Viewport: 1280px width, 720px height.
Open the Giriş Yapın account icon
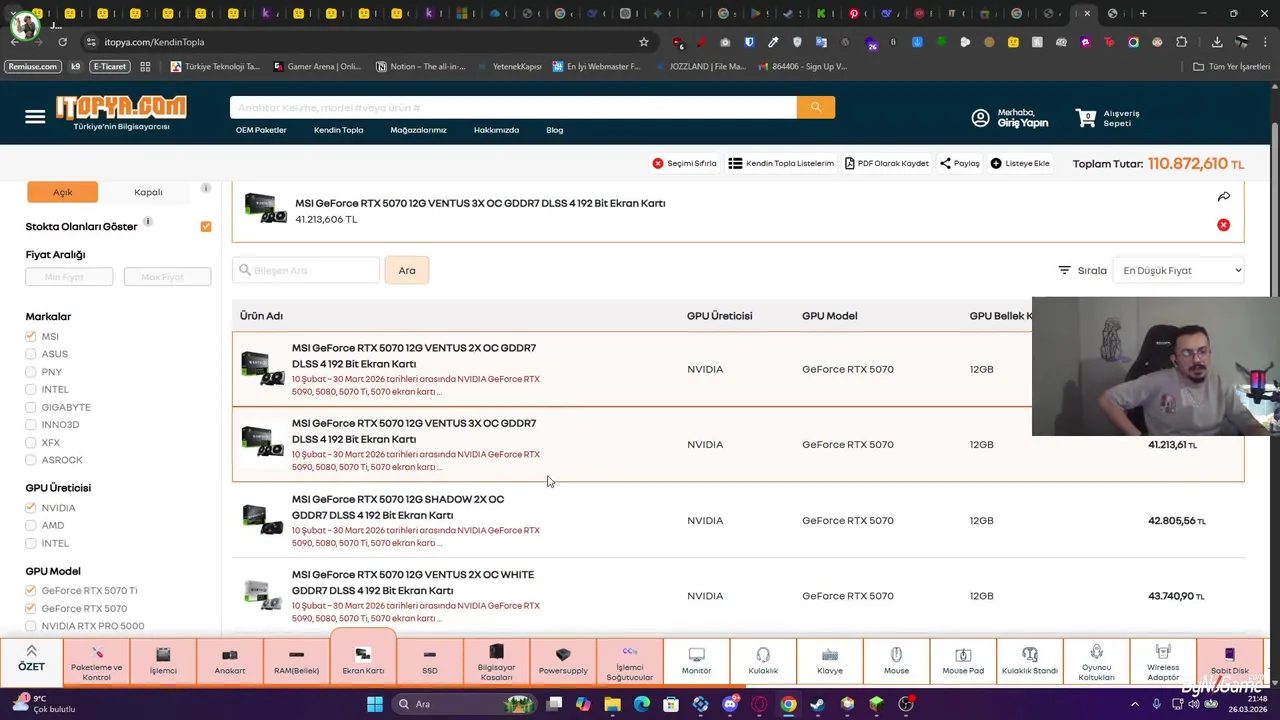click(x=981, y=118)
